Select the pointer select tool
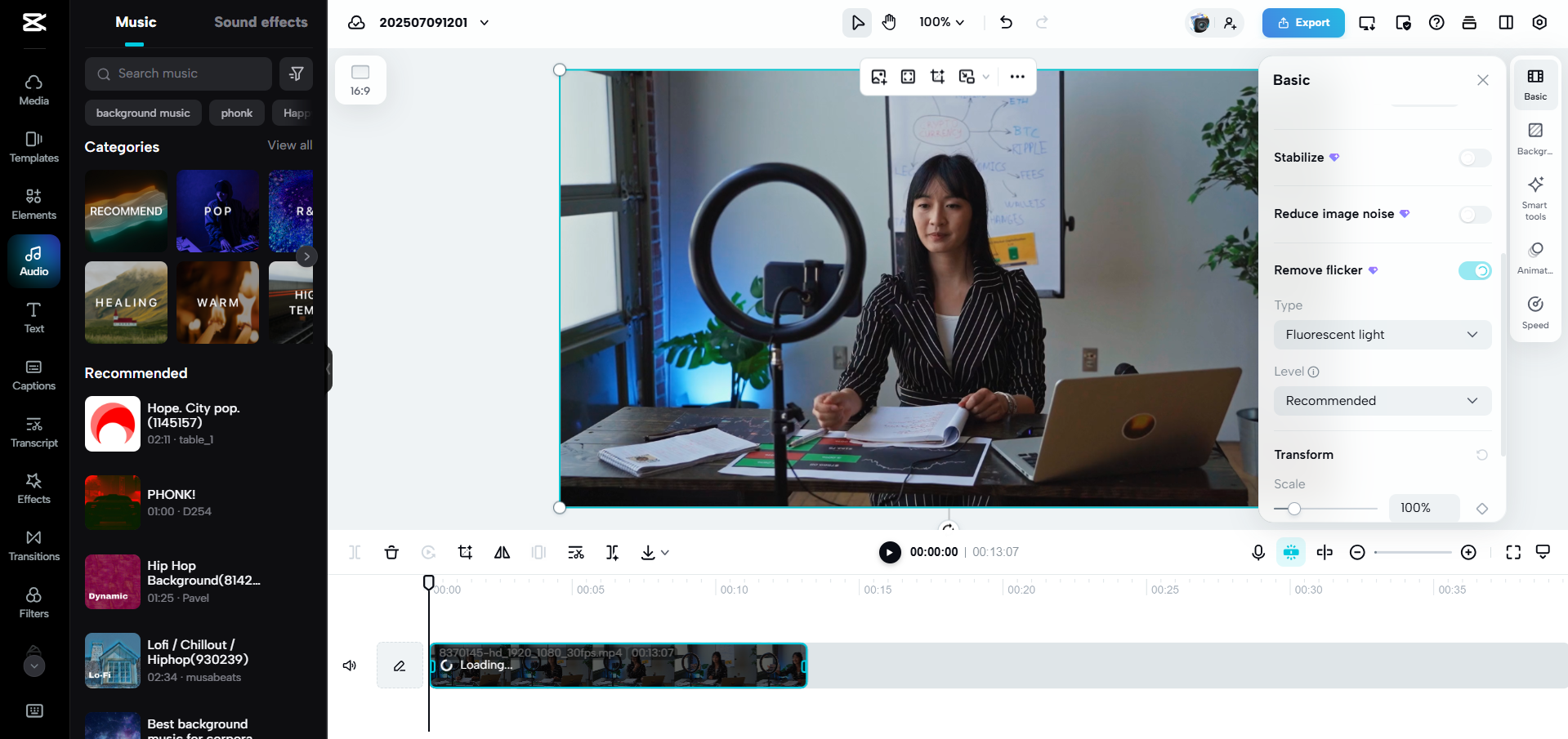 coord(857,22)
